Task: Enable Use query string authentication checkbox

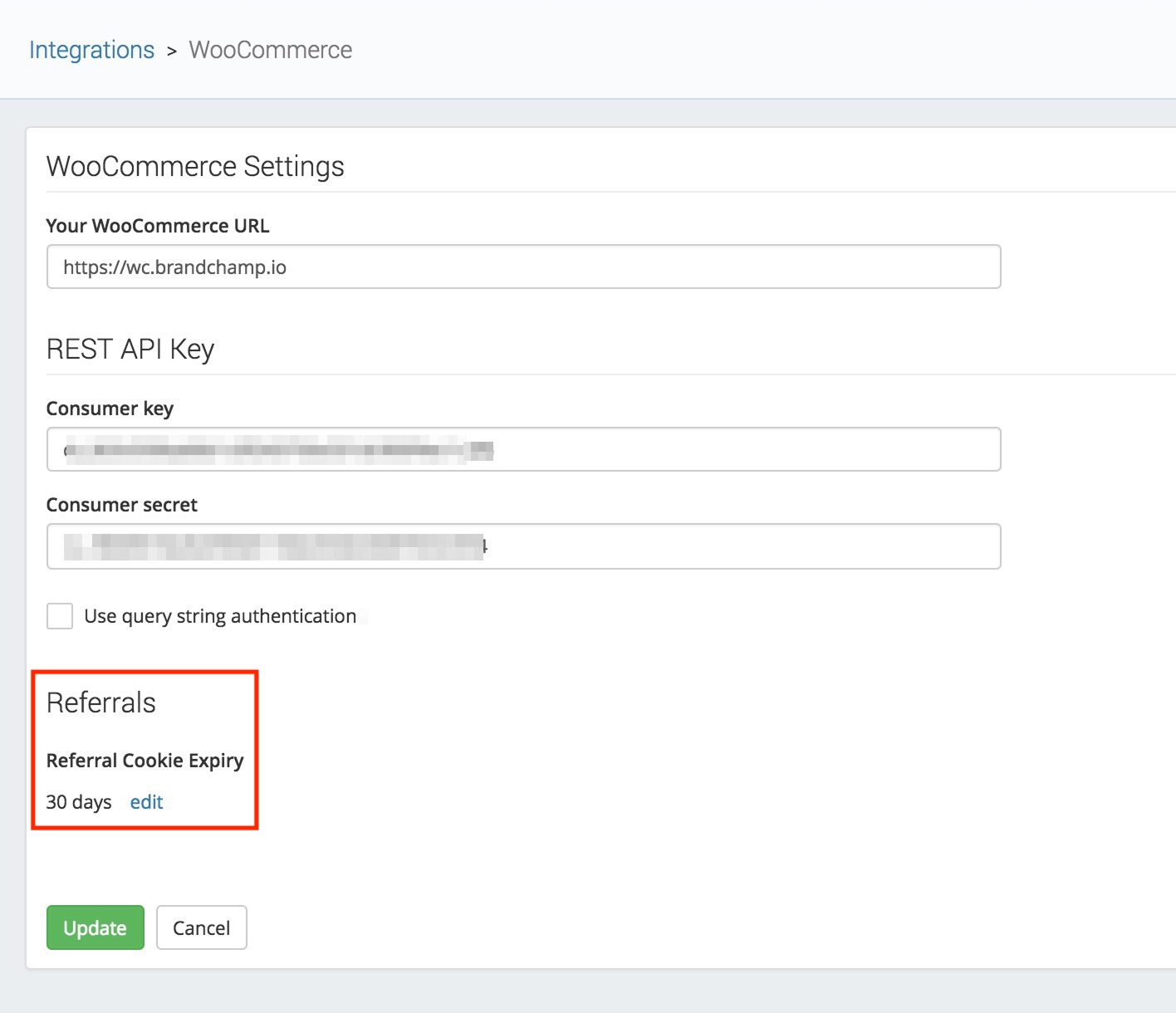Action: point(60,616)
